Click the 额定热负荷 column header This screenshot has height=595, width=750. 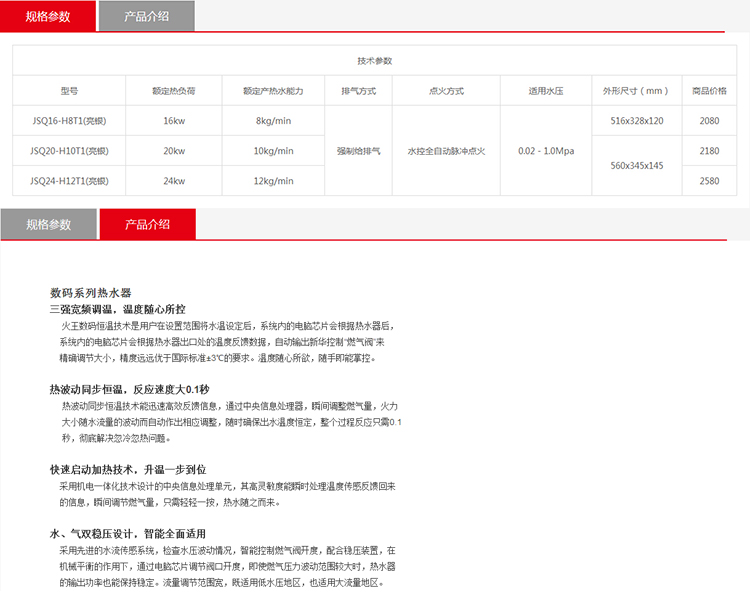click(173, 91)
